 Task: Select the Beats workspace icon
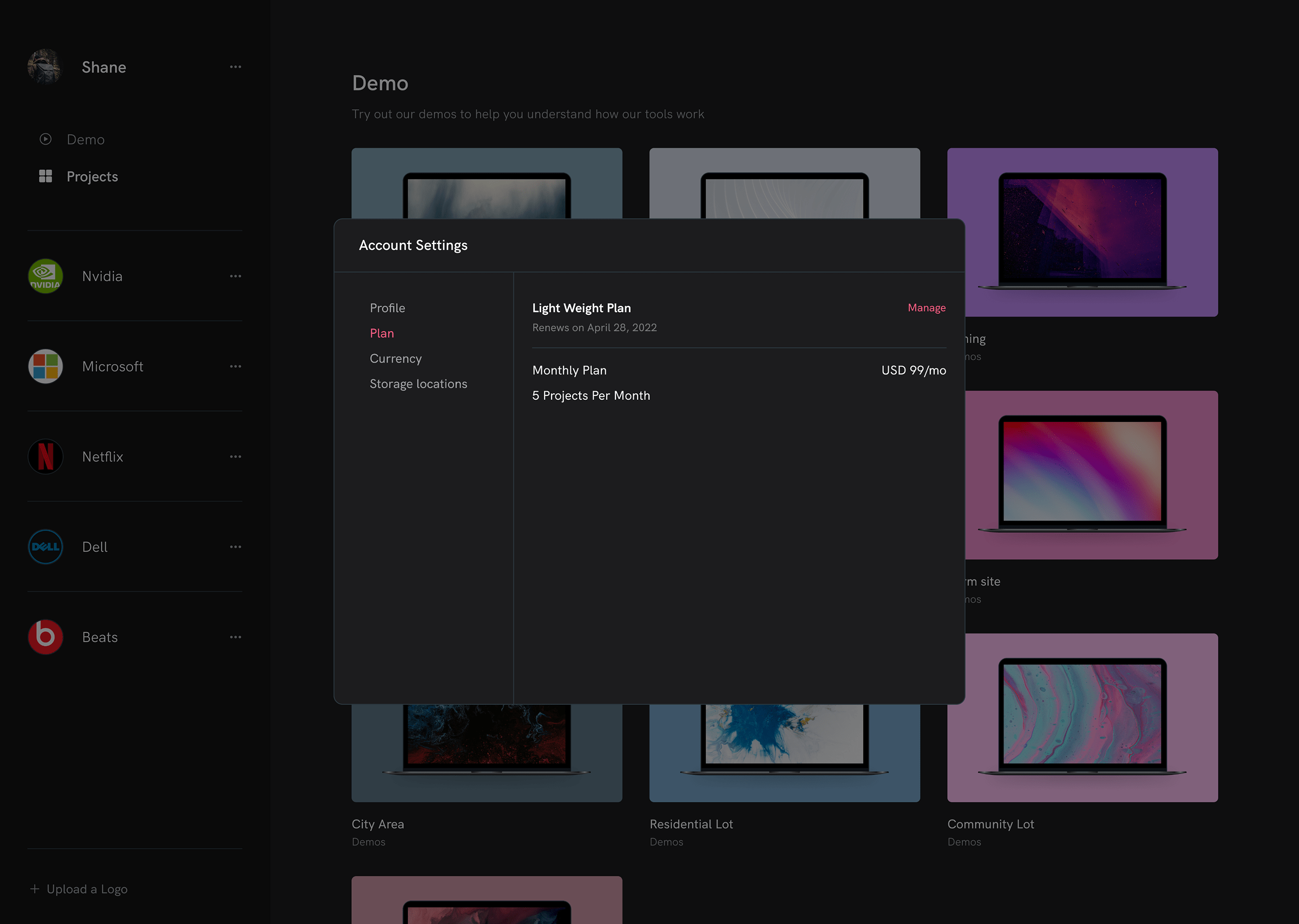[45, 637]
